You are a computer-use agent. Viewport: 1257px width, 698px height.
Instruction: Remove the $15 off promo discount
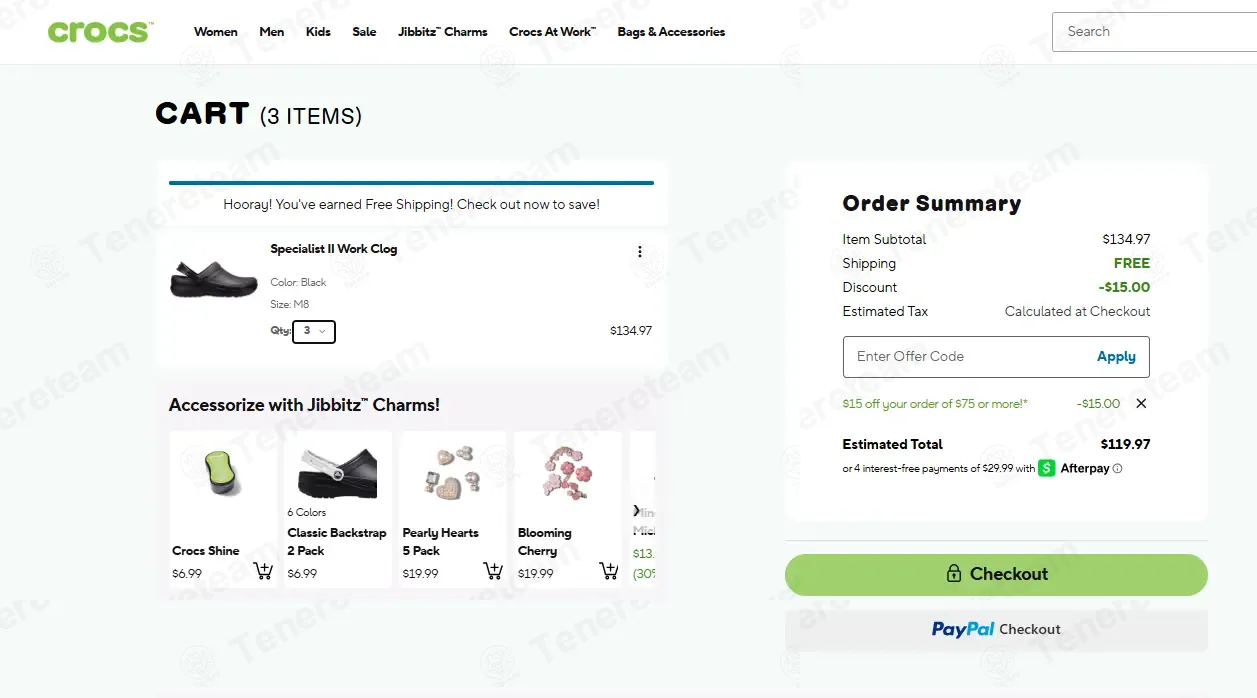pyautogui.click(x=1141, y=403)
